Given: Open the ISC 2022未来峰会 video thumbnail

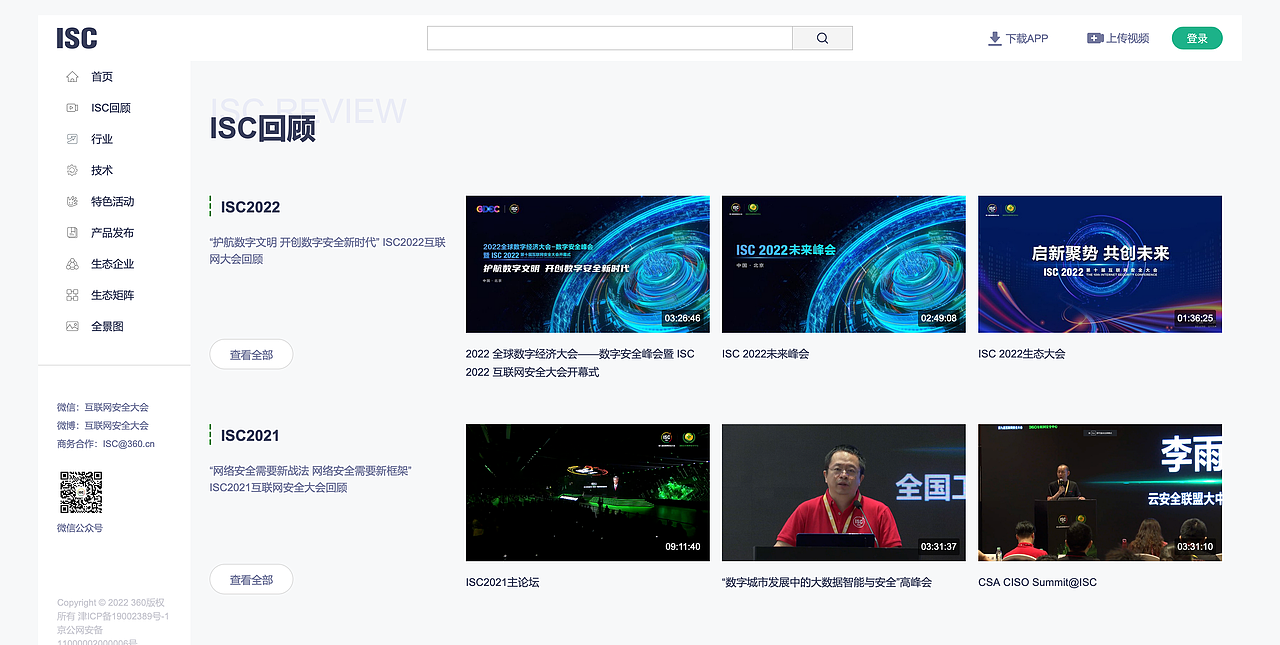Looking at the screenshot, I should coord(844,264).
